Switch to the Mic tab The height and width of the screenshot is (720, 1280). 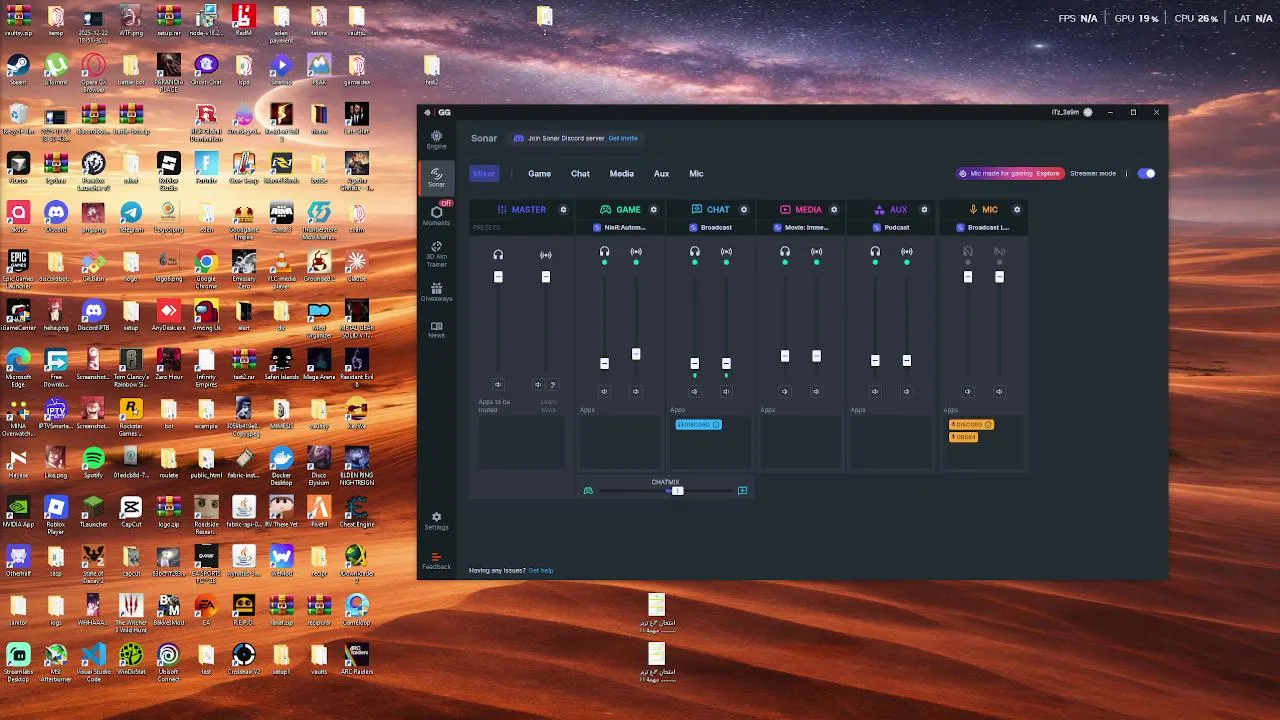[696, 174]
